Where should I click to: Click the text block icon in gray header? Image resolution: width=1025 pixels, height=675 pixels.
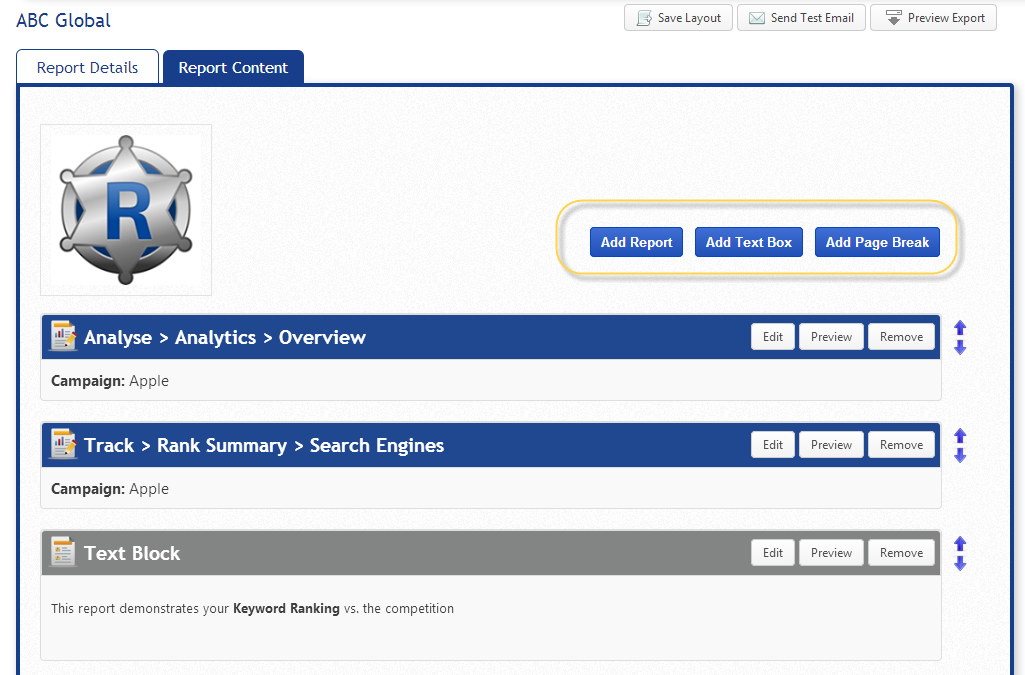tap(64, 553)
